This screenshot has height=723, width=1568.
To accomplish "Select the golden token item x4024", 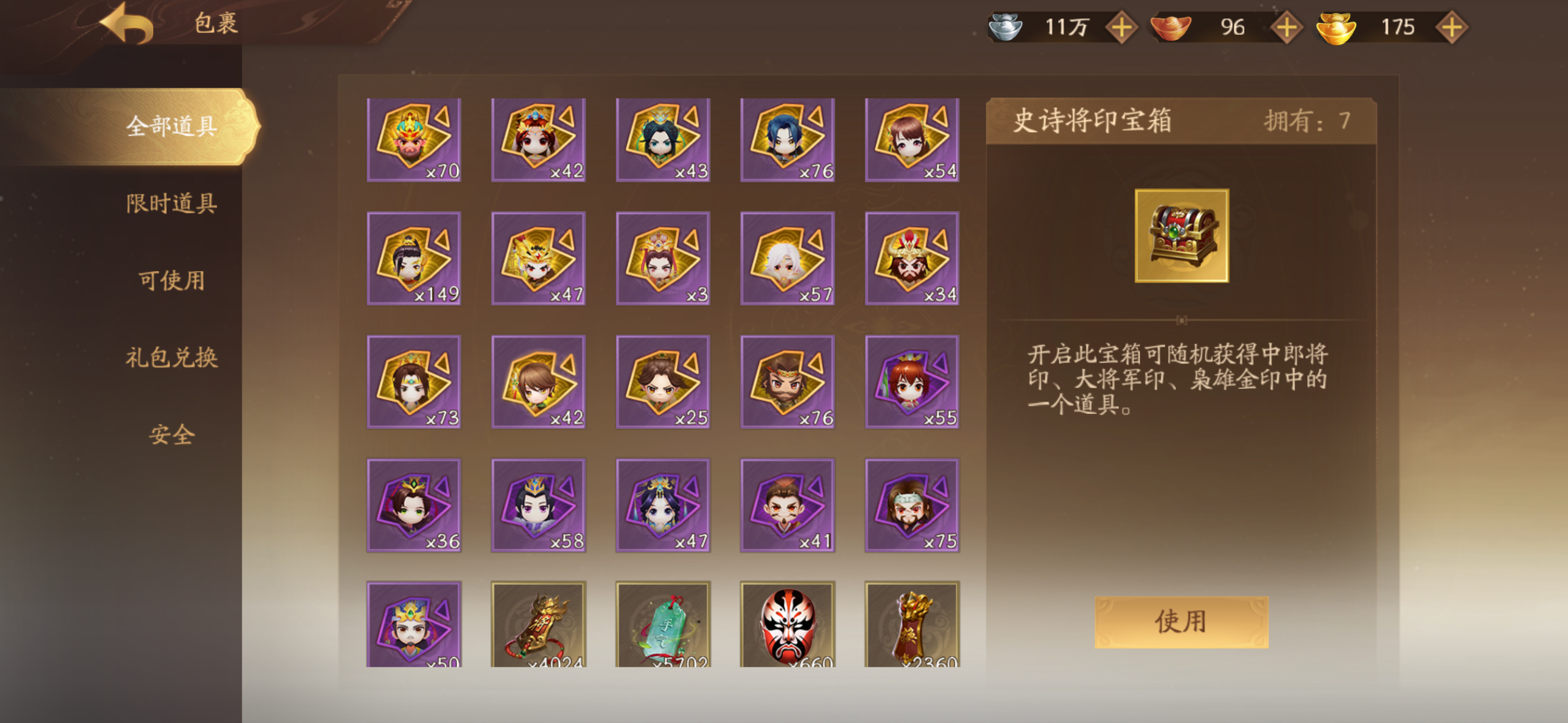I will (539, 624).
